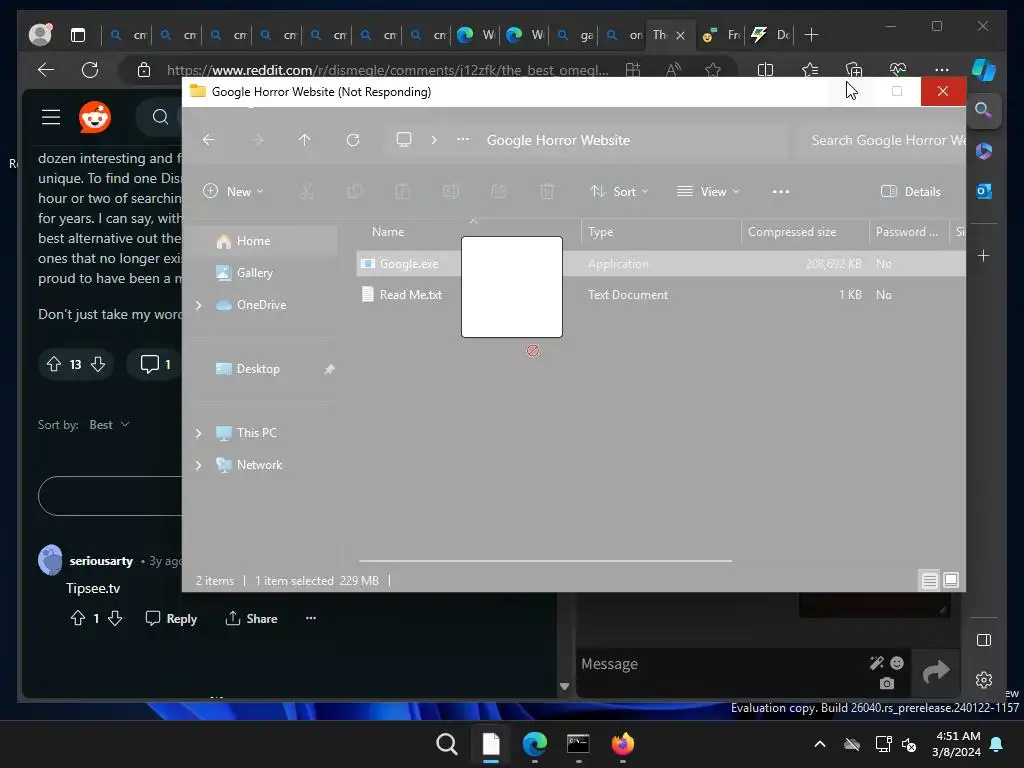The width and height of the screenshot is (1024, 768).
Task: Sort files by Name column header
Action: tap(388, 232)
